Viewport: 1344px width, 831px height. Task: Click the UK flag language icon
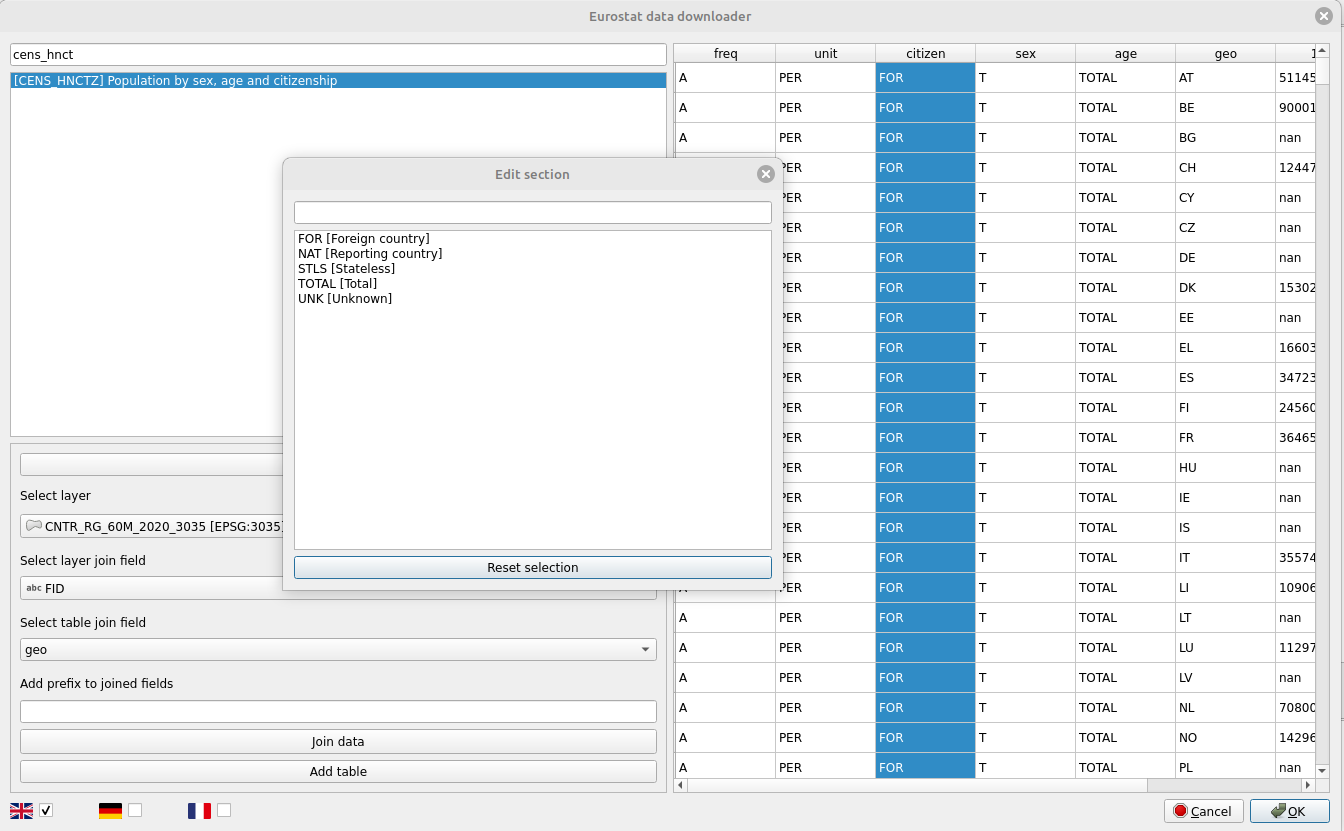click(x=22, y=810)
